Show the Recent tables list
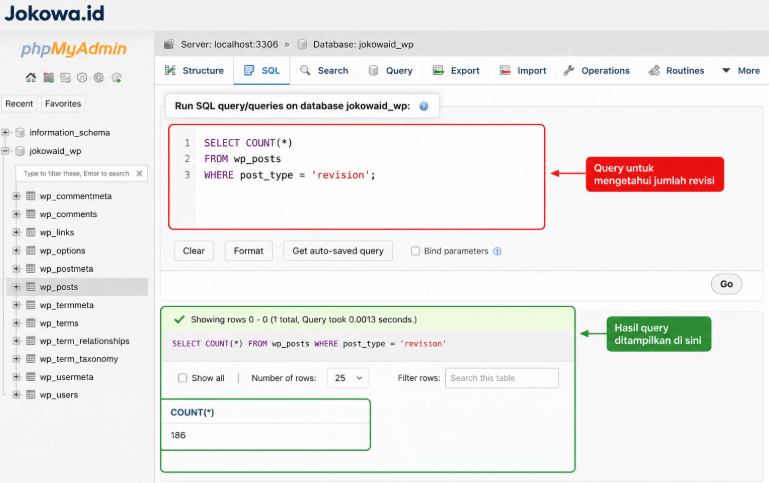 click(19, 104)
